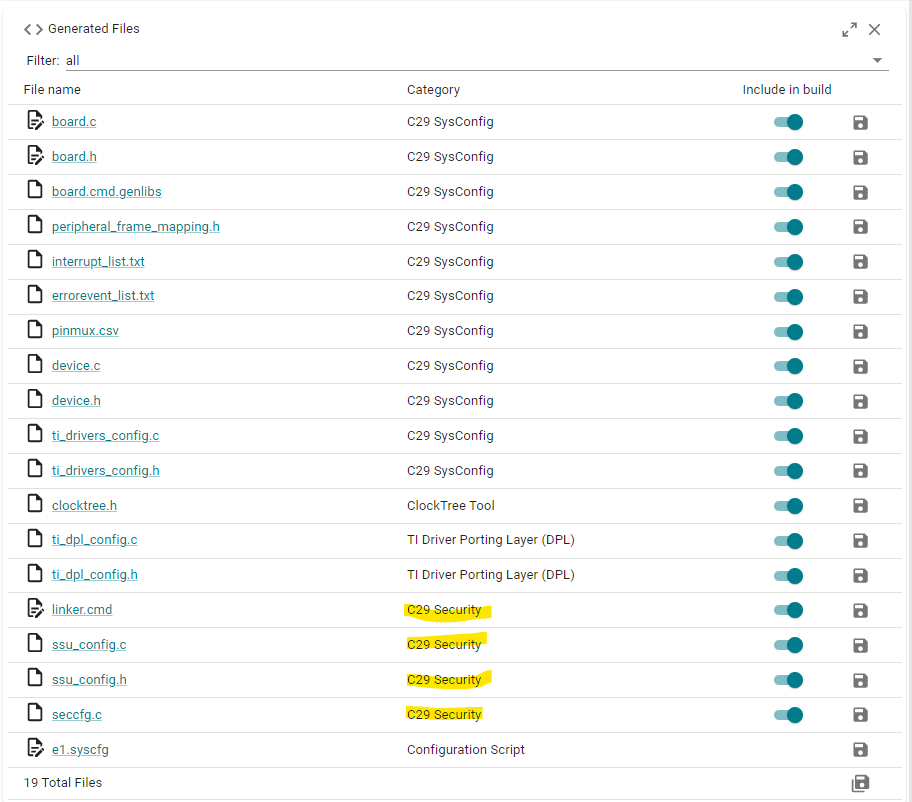Screen dimensions: 912x802
Task: Open the ti_drivers_config.c link
Action: click(105, 436)
